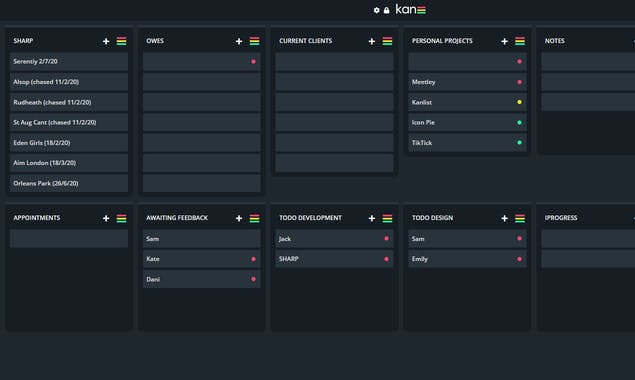
Task: Add a card to APPOINTMENTS list
Action: click(106, 218)
